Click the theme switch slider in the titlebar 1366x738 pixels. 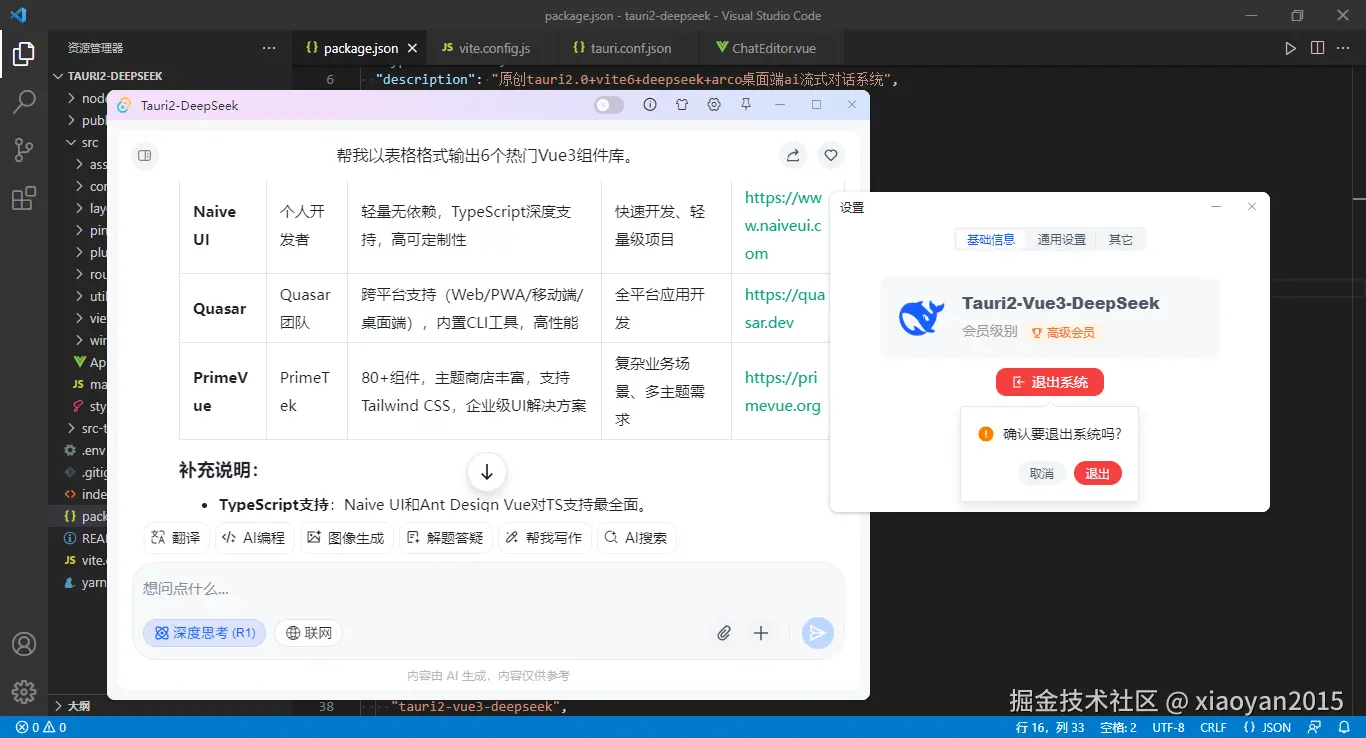[608, 104]
